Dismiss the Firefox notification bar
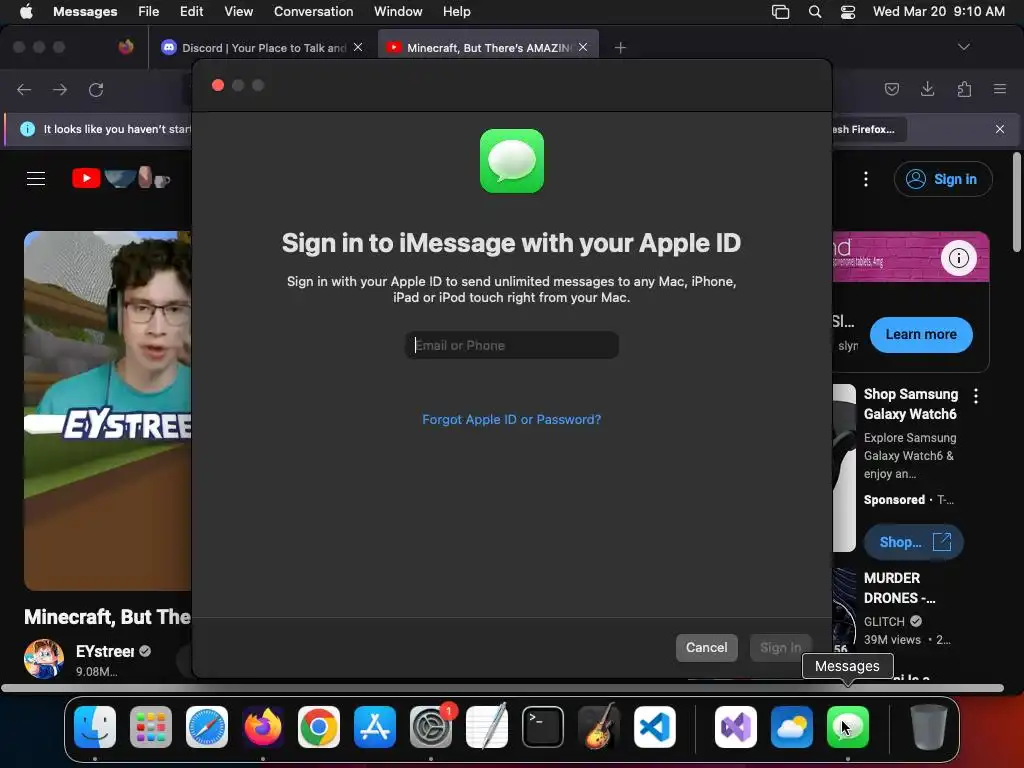The image size is (1024, 768). click(1000, 129)
